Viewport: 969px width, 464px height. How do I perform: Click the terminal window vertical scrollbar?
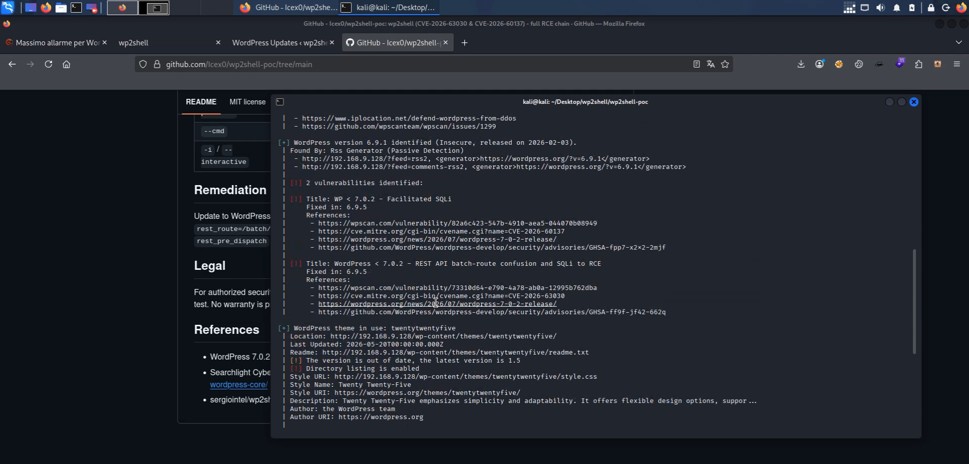click(x=913, y=302)
